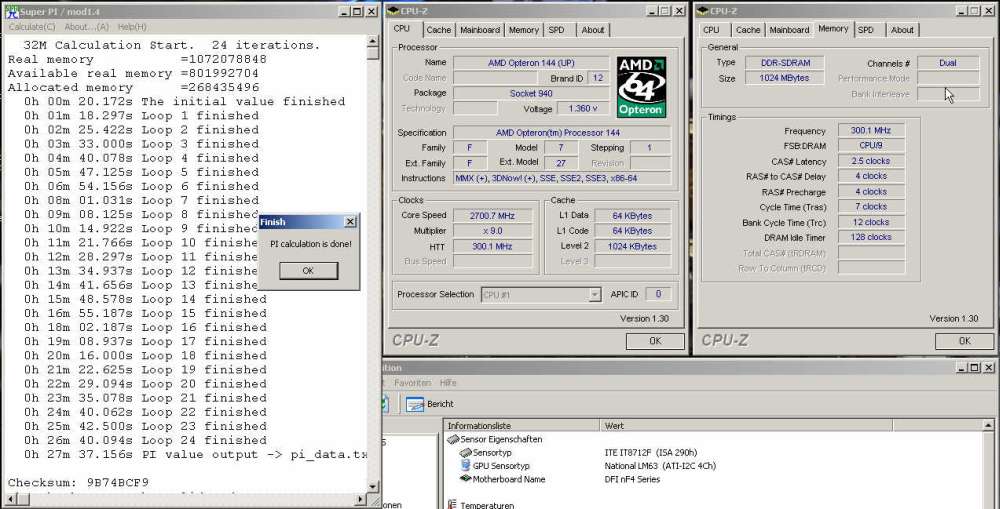Close the Finish dialog
The height and width of the screenshot is (509, 1000).
pyautogui.click(x=350, y=222)
